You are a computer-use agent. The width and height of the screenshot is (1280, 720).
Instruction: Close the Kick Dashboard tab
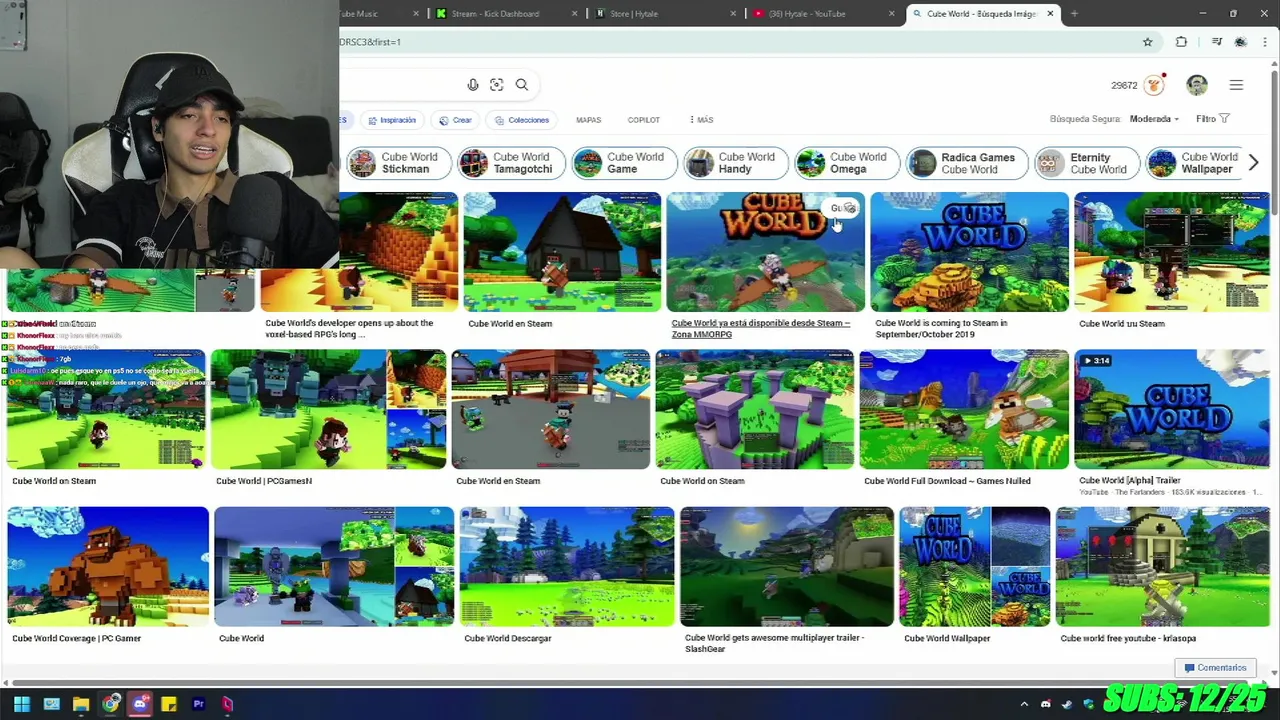575,14
